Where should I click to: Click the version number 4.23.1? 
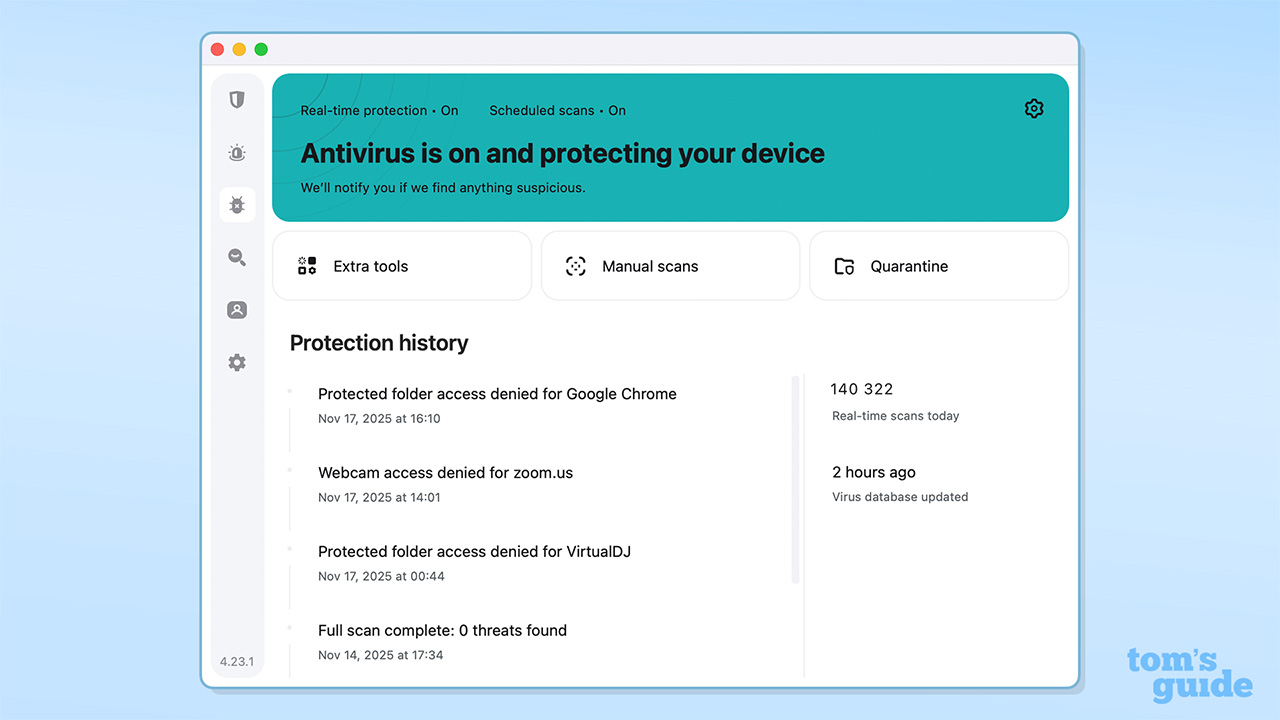237,661
